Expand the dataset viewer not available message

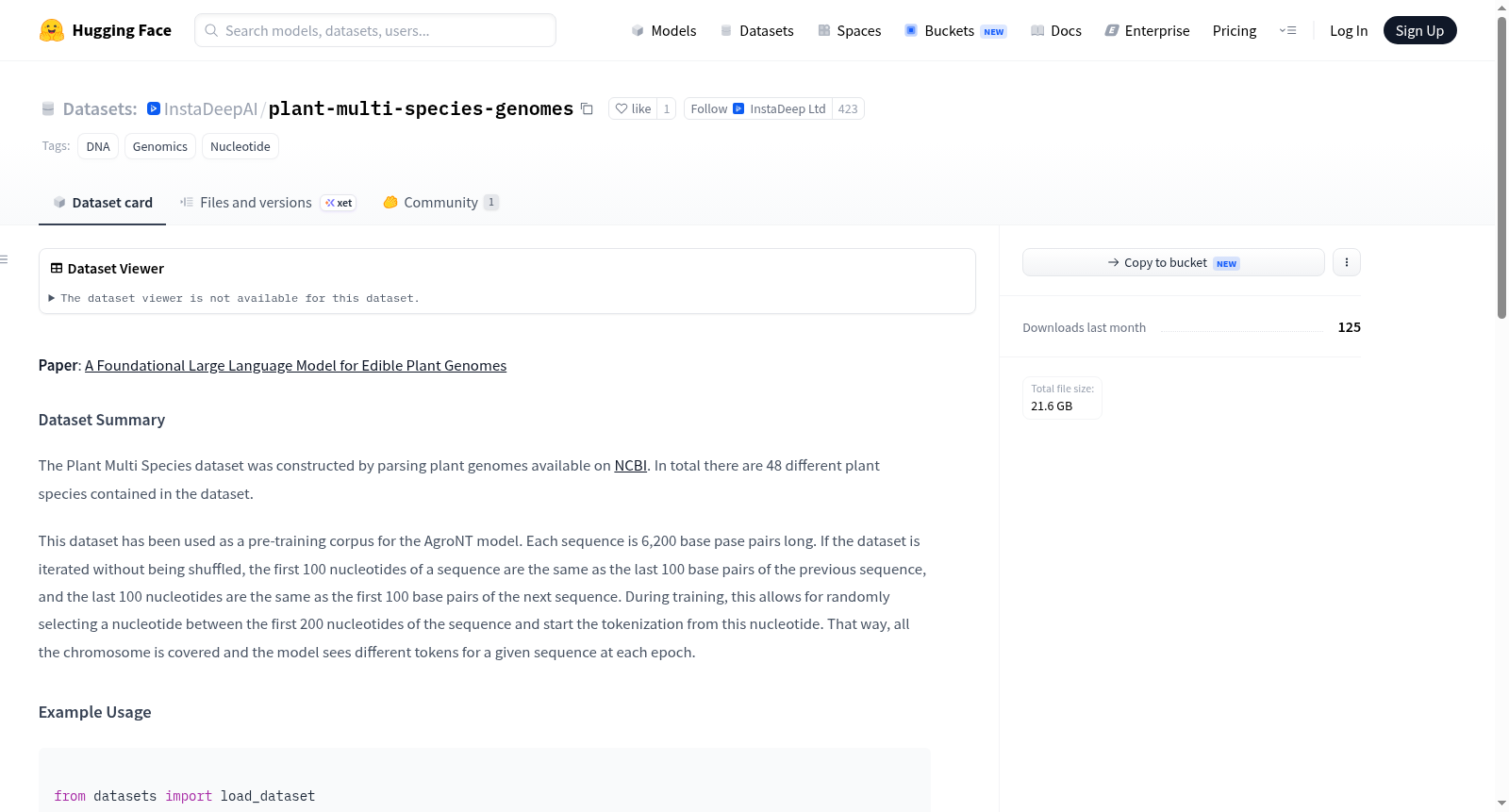[x=235, y=298]
